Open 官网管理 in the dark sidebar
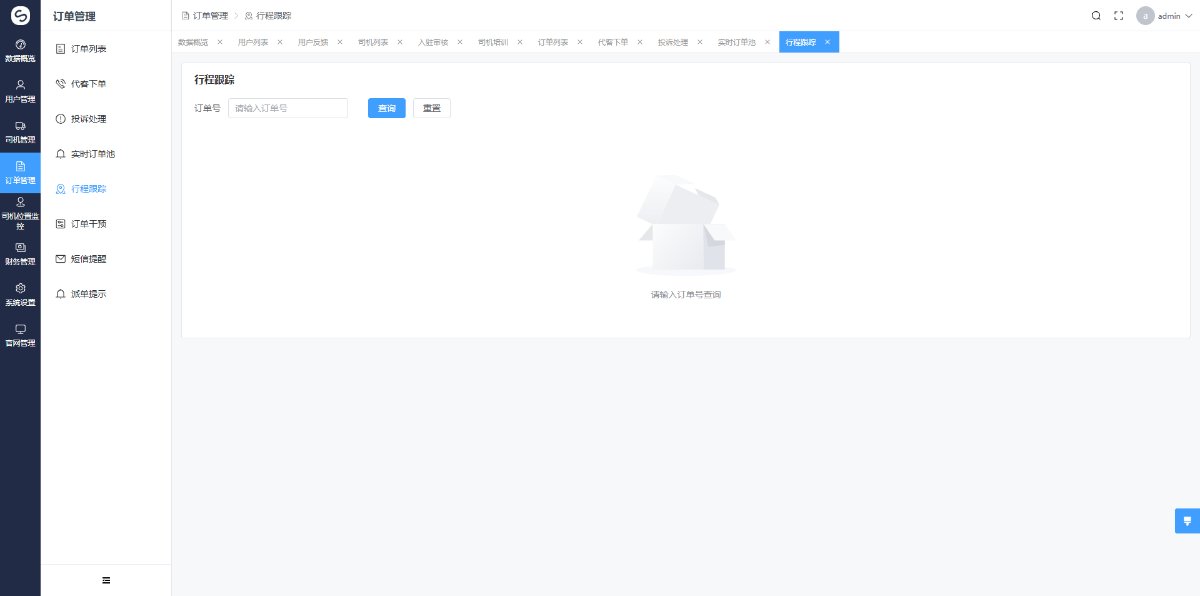The image size is (1200, 596). pos(20,335)
